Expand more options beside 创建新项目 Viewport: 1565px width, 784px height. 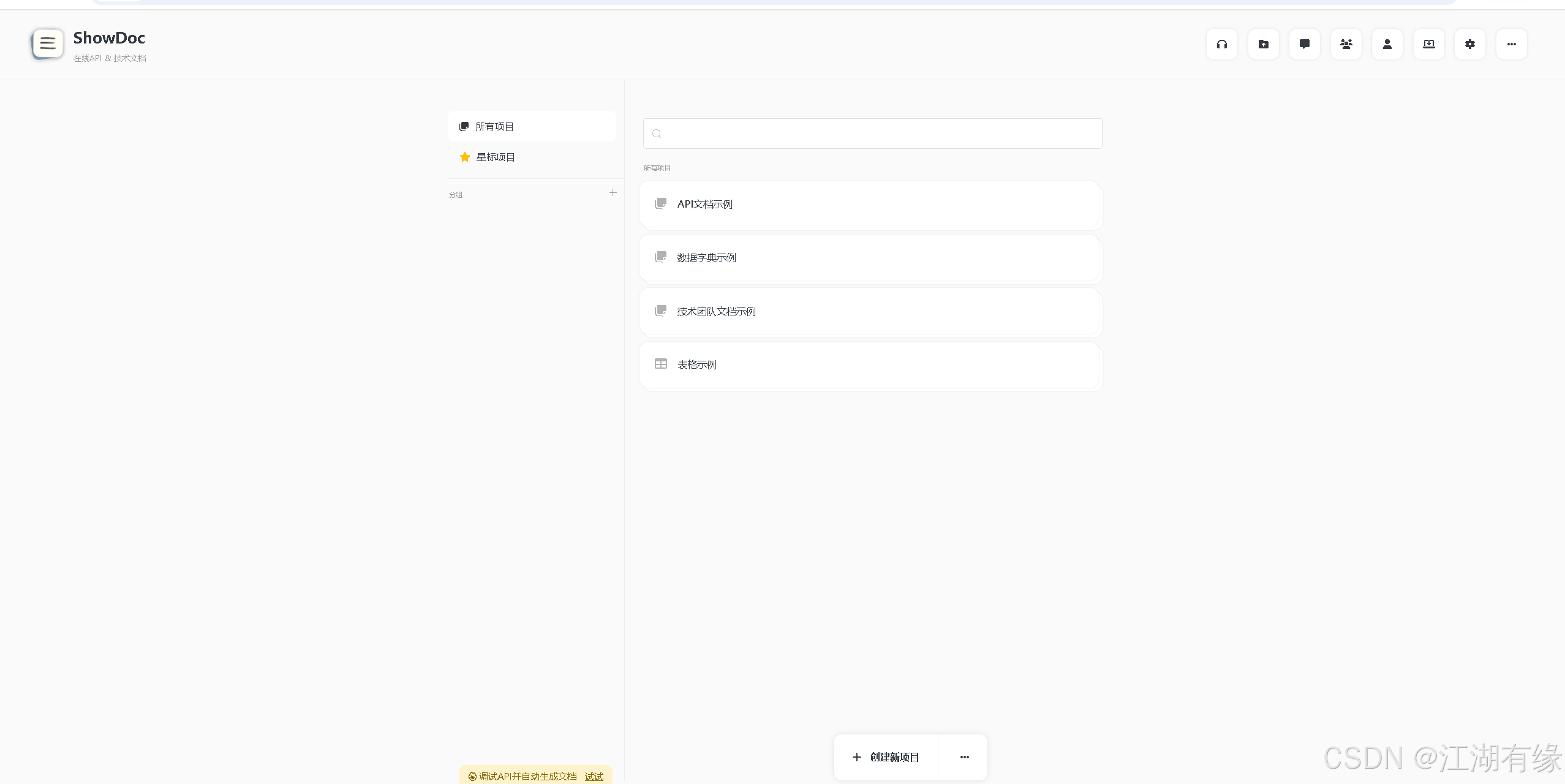click(964, 757)
